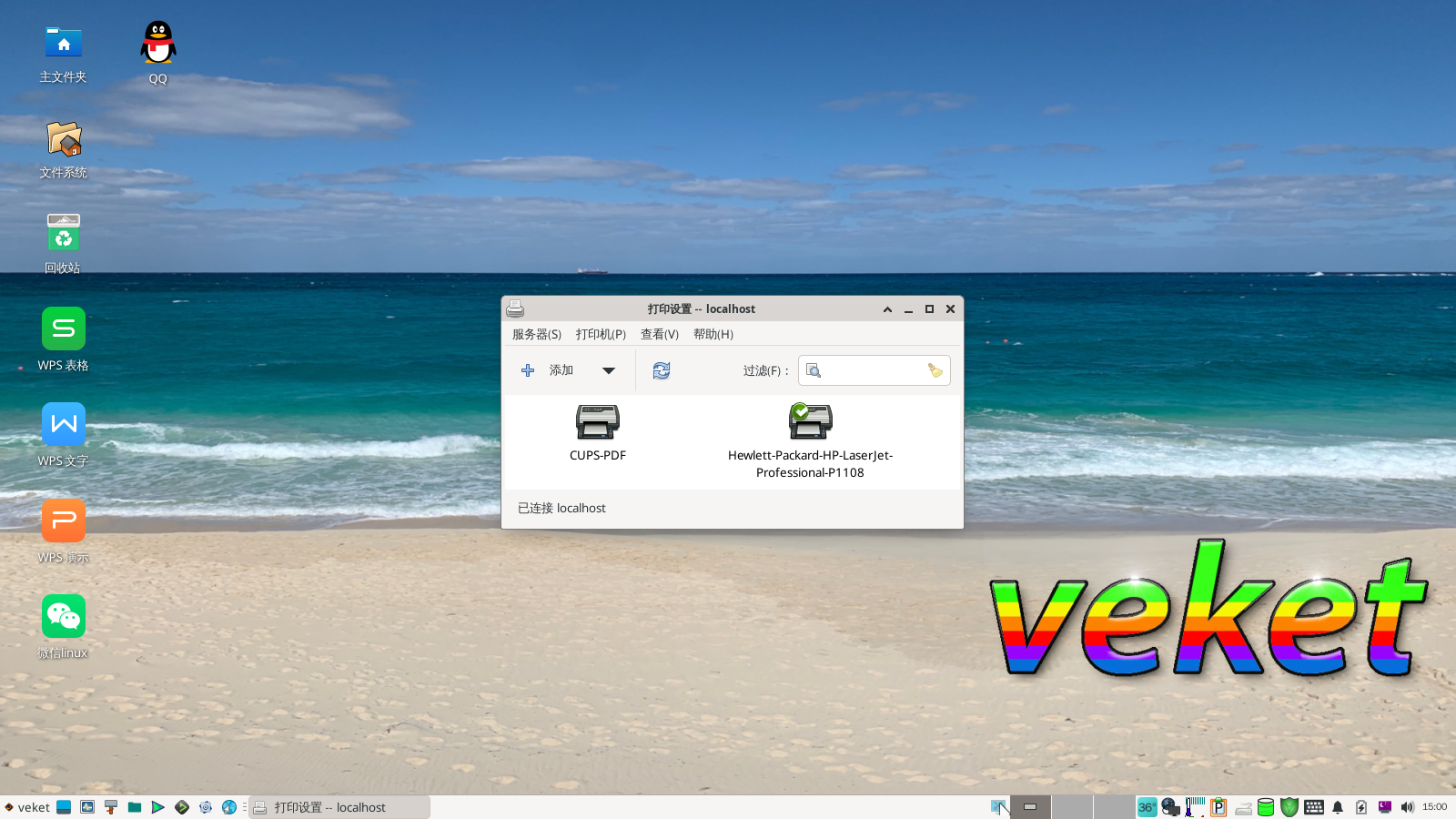1456x819 pixels.
Task: Click the green disk storage tray icon
Action: click(1266, 807)
